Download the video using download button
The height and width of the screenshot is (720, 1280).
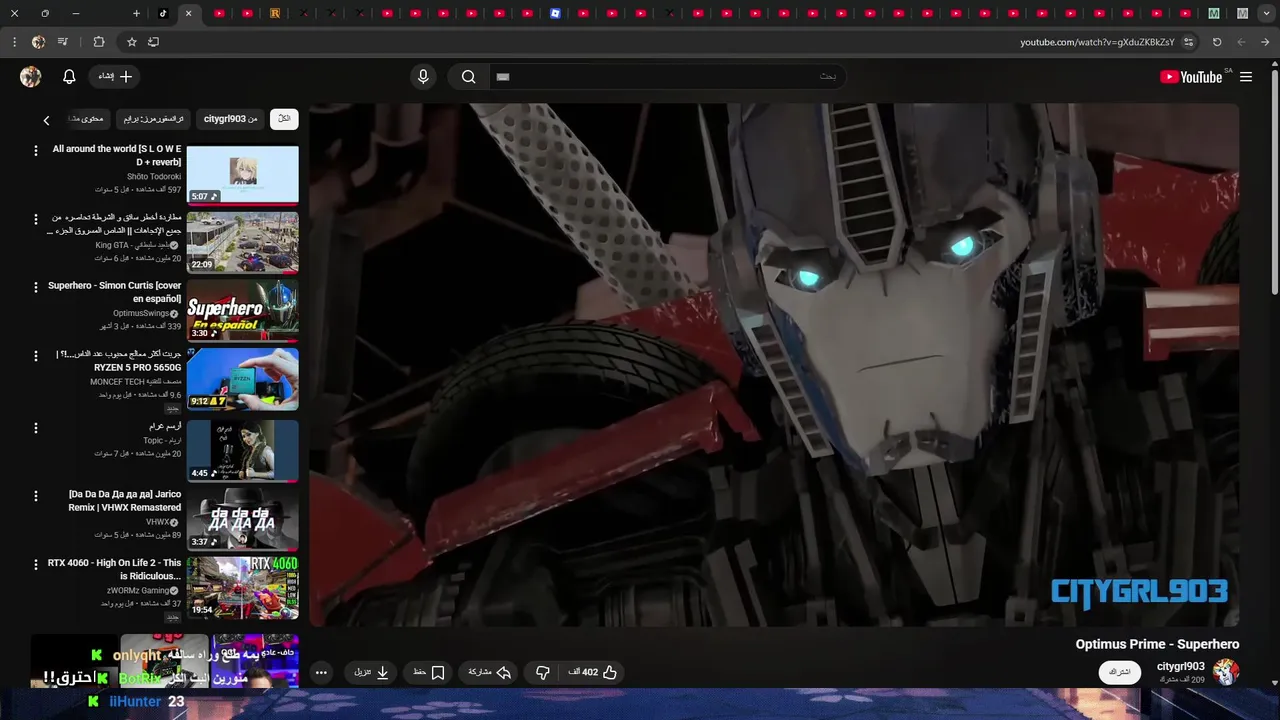click(x=371, y=672)
